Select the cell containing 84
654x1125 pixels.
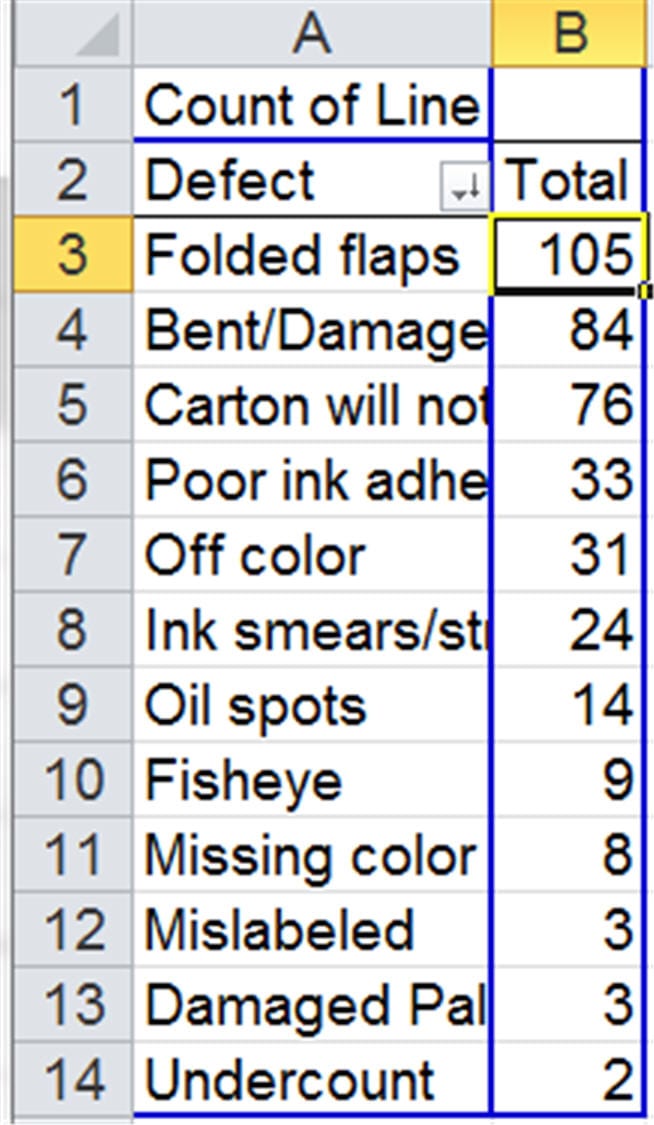[568, 330]
